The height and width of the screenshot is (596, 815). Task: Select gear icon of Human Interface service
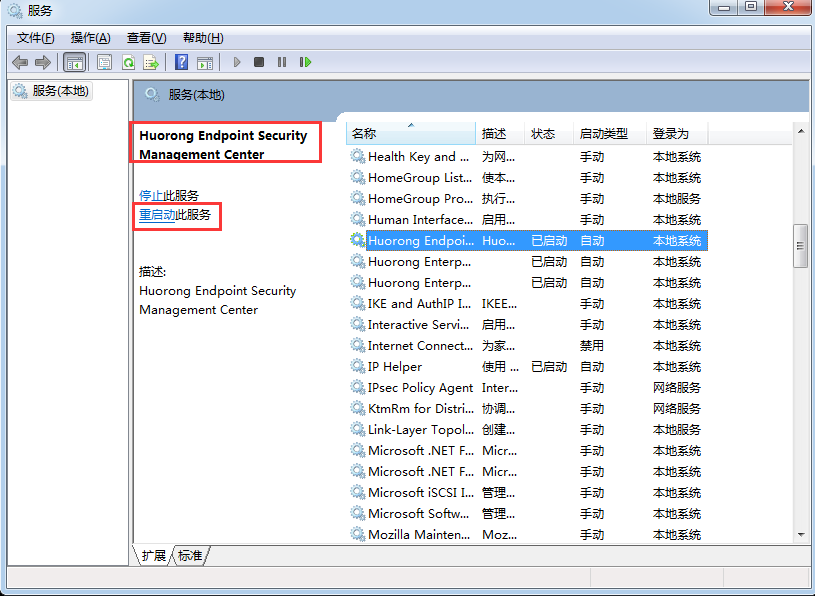(357, 220)
